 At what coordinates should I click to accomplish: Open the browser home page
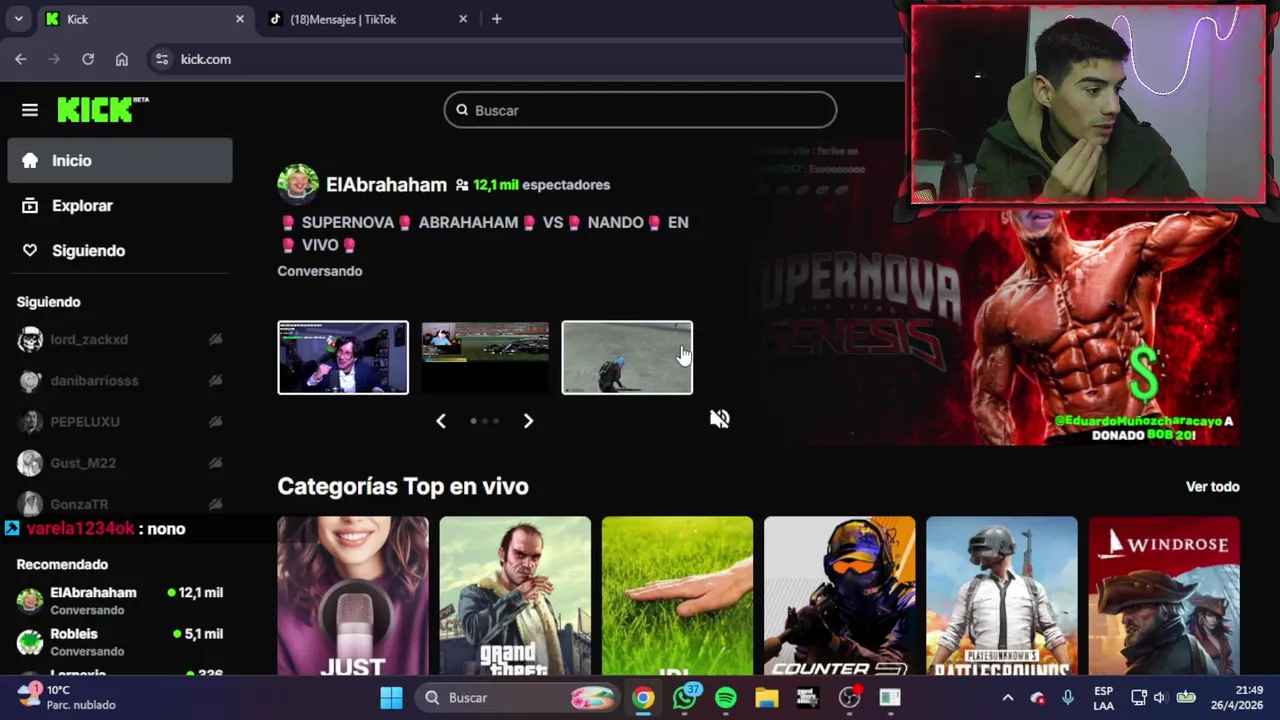122,59
